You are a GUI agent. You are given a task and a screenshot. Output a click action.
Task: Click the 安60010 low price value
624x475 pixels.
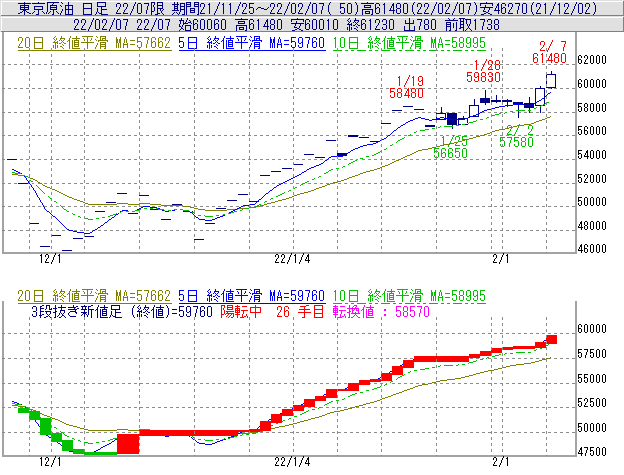[x=315, y=25]
